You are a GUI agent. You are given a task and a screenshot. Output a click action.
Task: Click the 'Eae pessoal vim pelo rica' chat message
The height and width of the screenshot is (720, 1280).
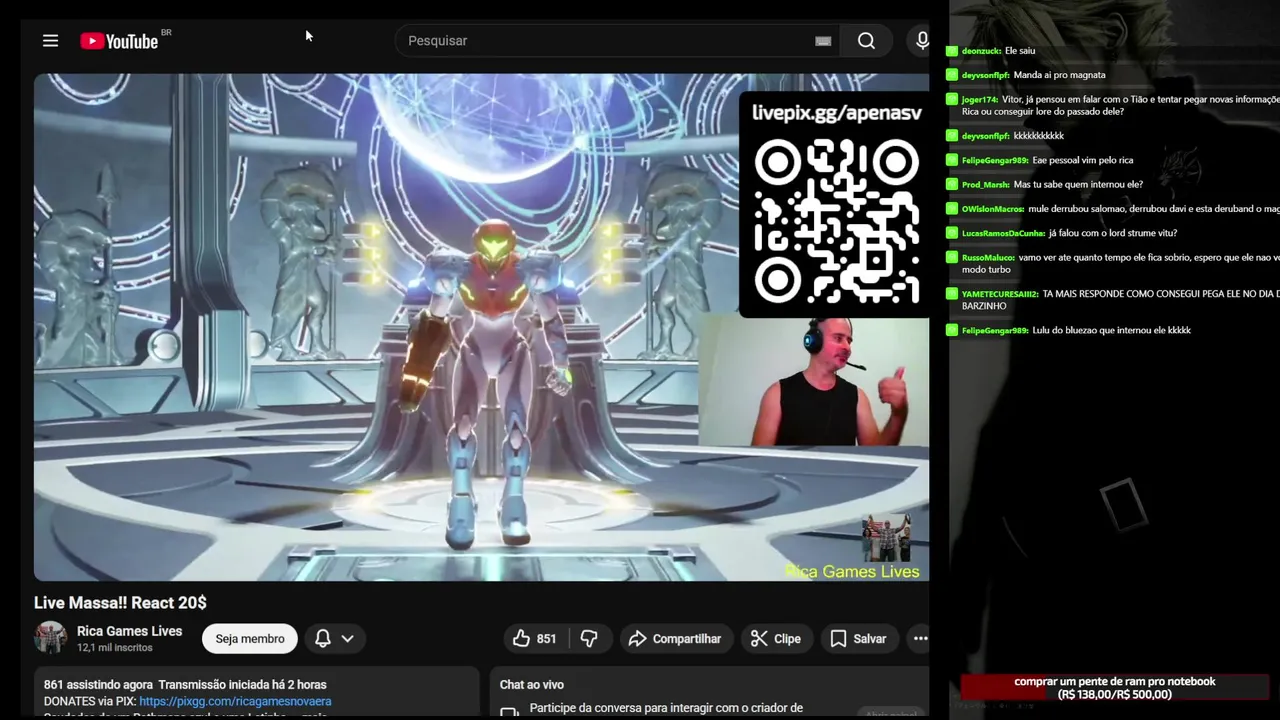[x=1083, y=160]
